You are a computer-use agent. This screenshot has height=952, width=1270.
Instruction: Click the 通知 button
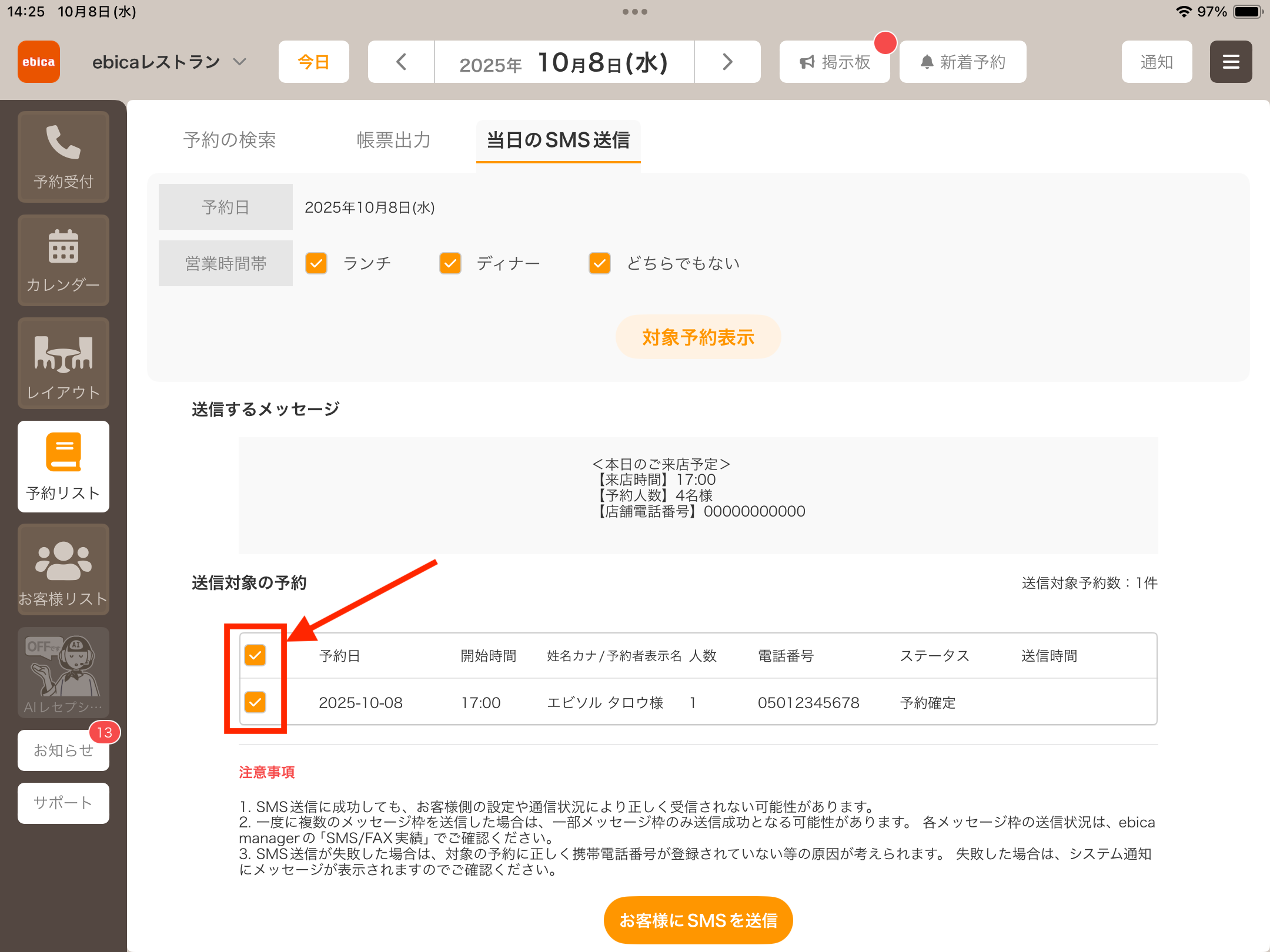pyautogui.click(x=1157, y=62)
